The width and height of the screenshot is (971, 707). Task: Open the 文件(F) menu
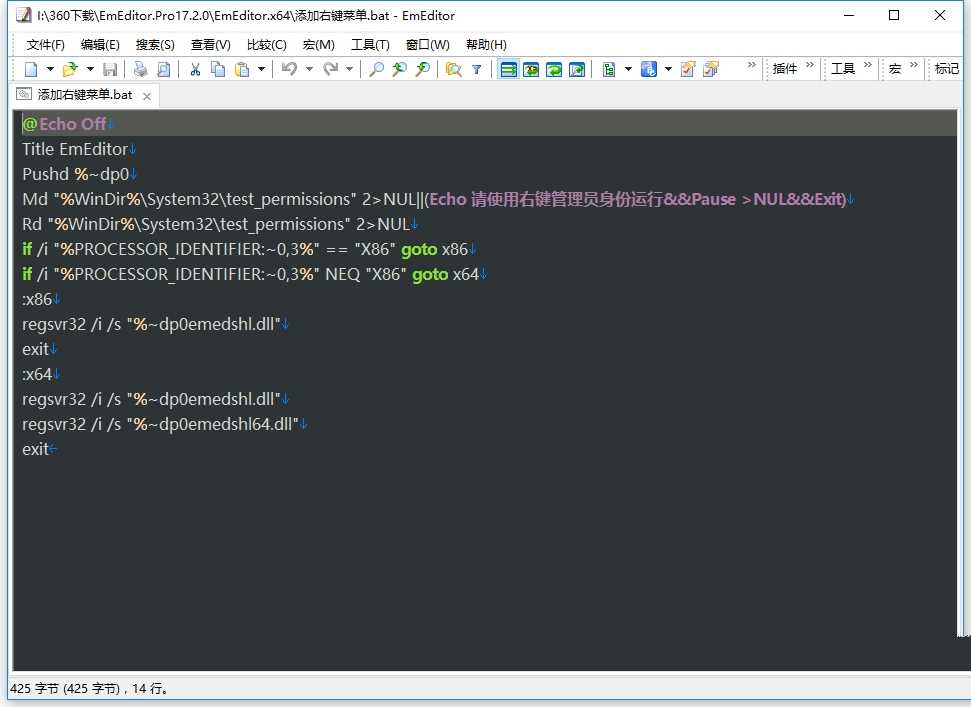(45, 44)
